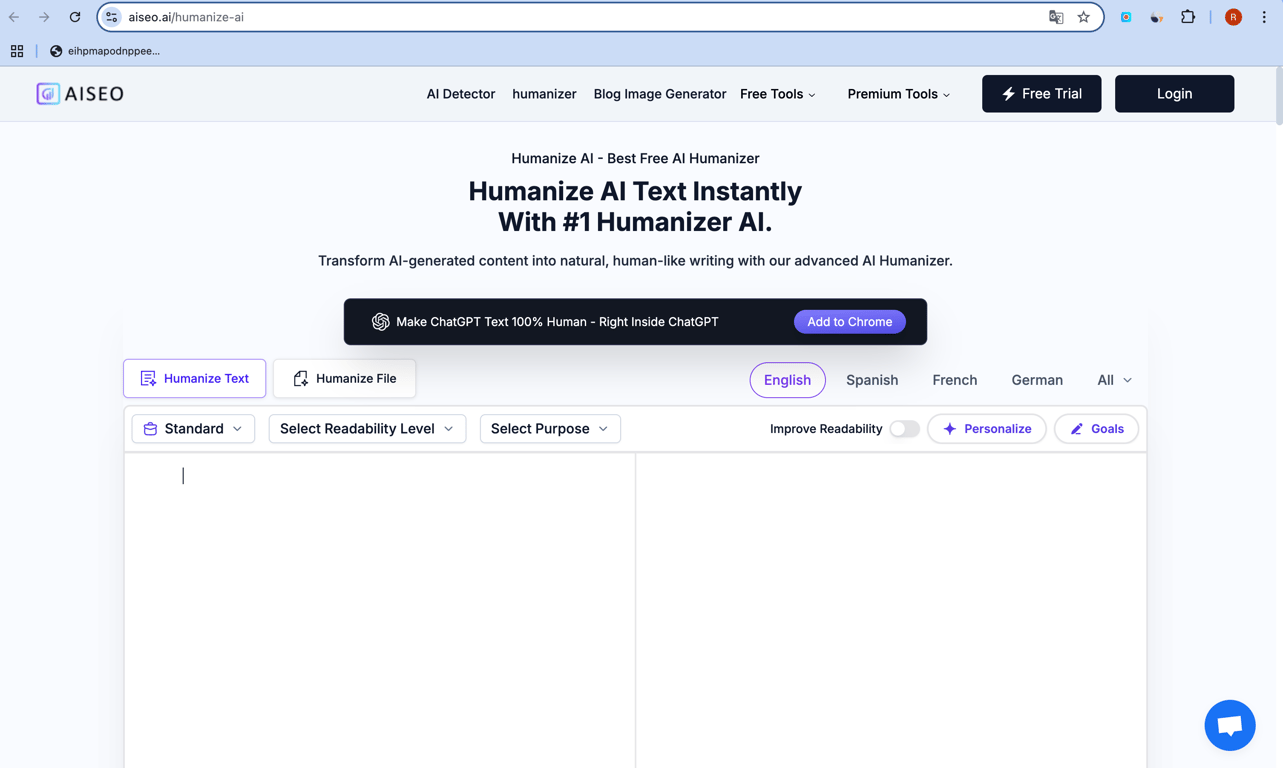Click the Humanize File upload icon
Screen dimensions: 1283x768
[300, 378]
